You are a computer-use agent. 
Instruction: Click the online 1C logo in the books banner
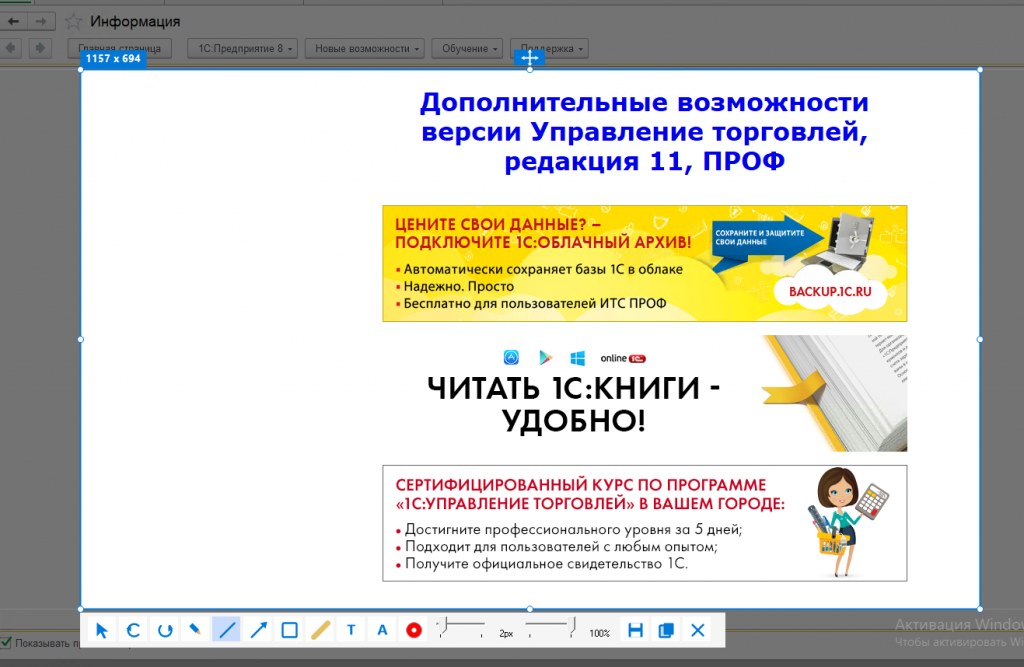point(623,358)
